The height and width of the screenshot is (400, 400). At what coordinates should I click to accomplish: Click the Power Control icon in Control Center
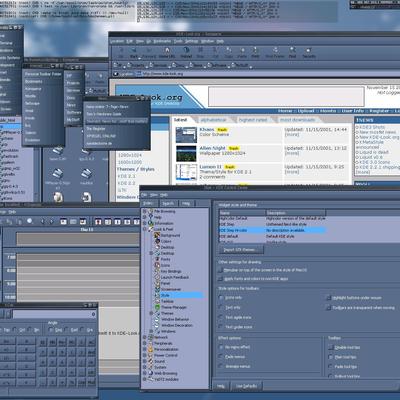coord(150,355)
